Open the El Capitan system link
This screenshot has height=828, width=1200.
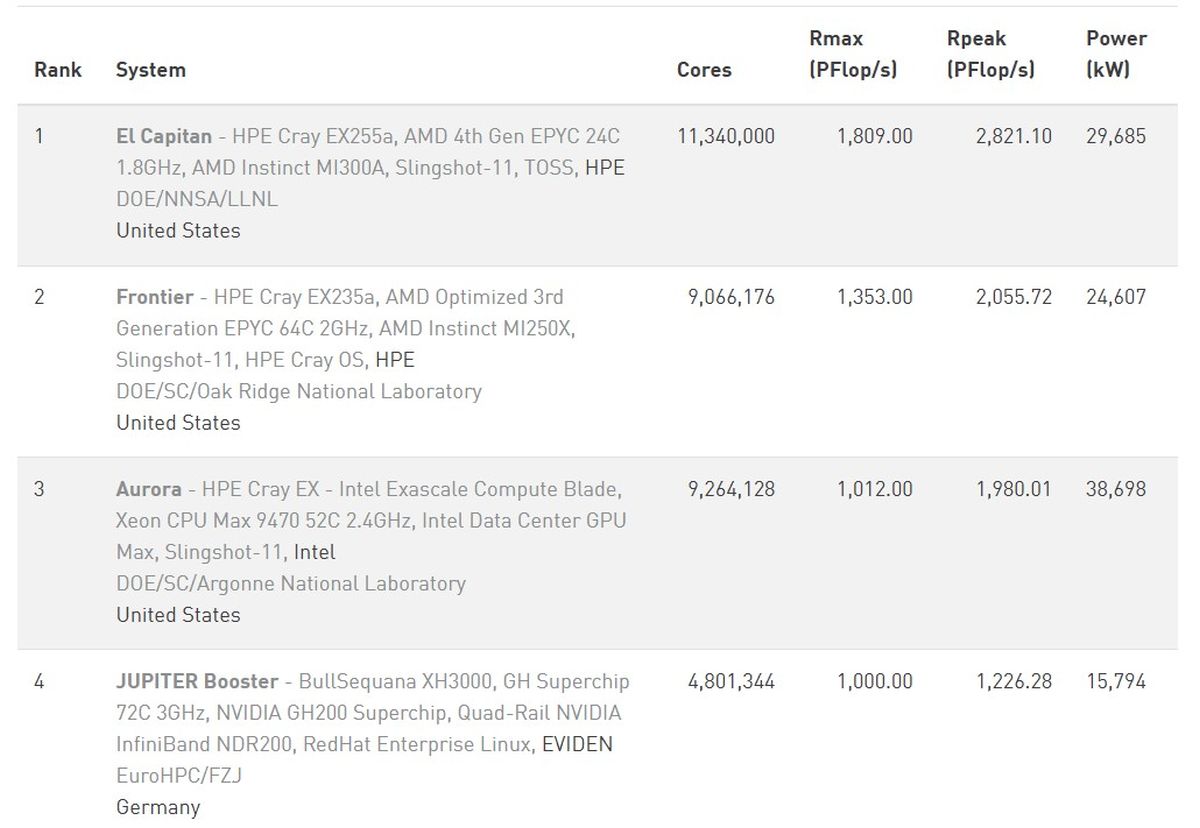[164, 136]
